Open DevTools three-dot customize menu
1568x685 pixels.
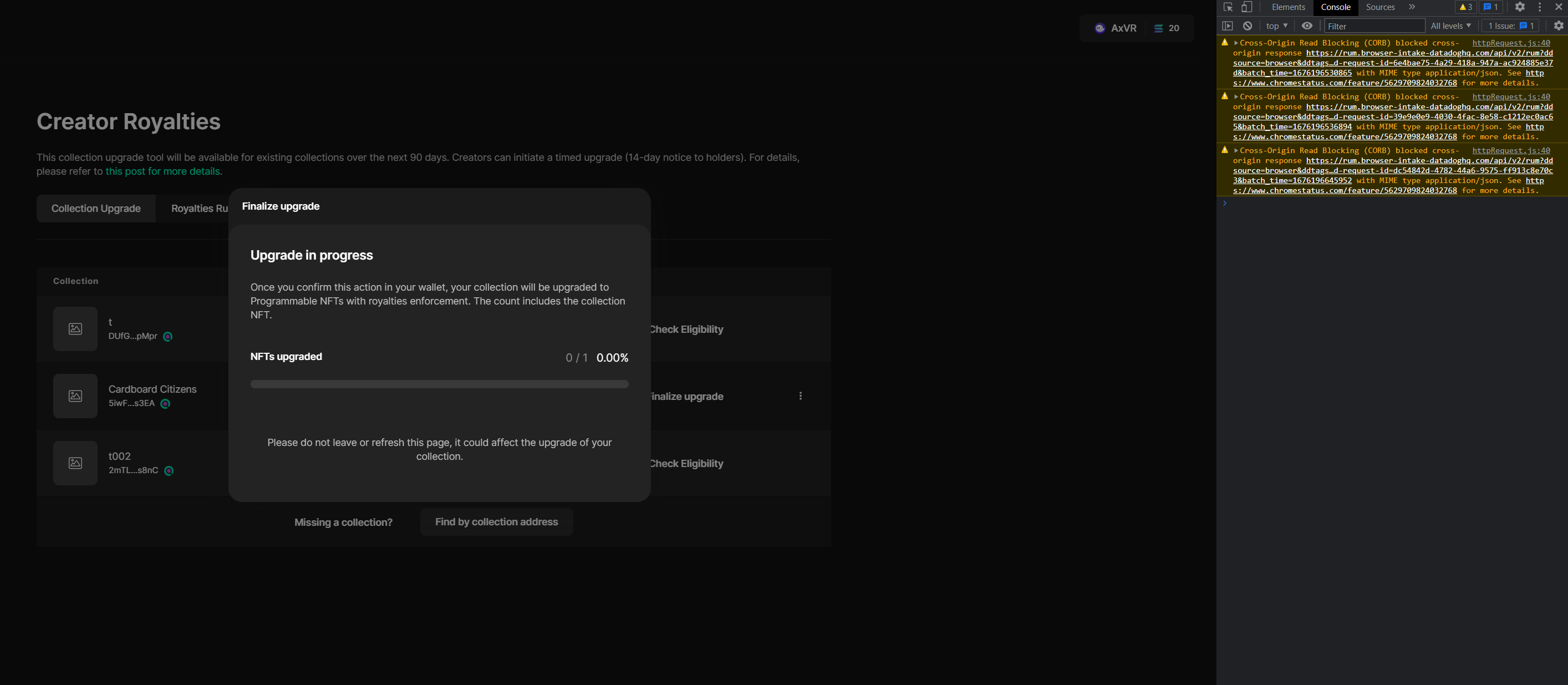[1539, 7]
